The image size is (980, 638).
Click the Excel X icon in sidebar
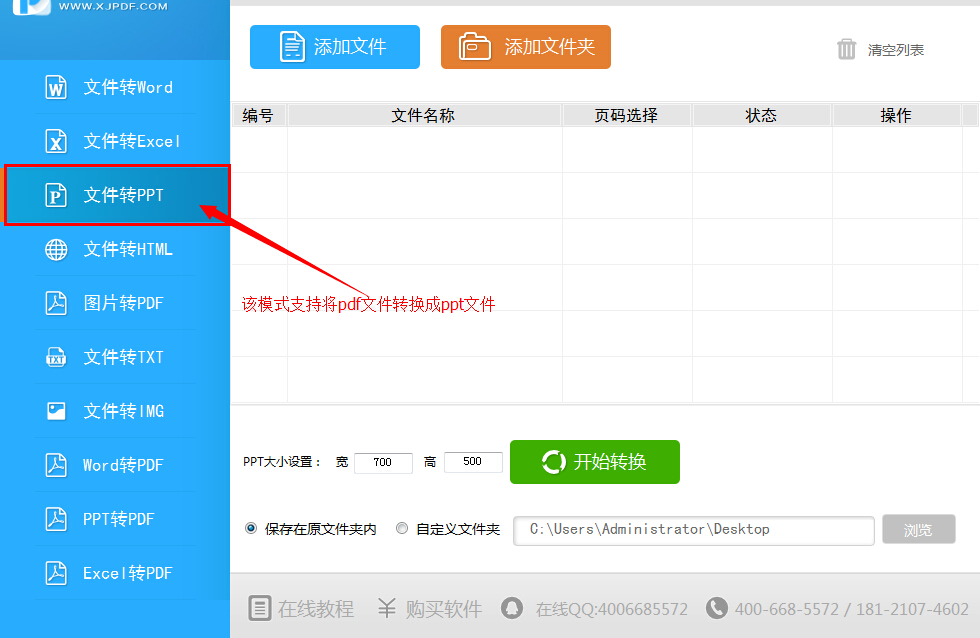click(x=56, y=141)
